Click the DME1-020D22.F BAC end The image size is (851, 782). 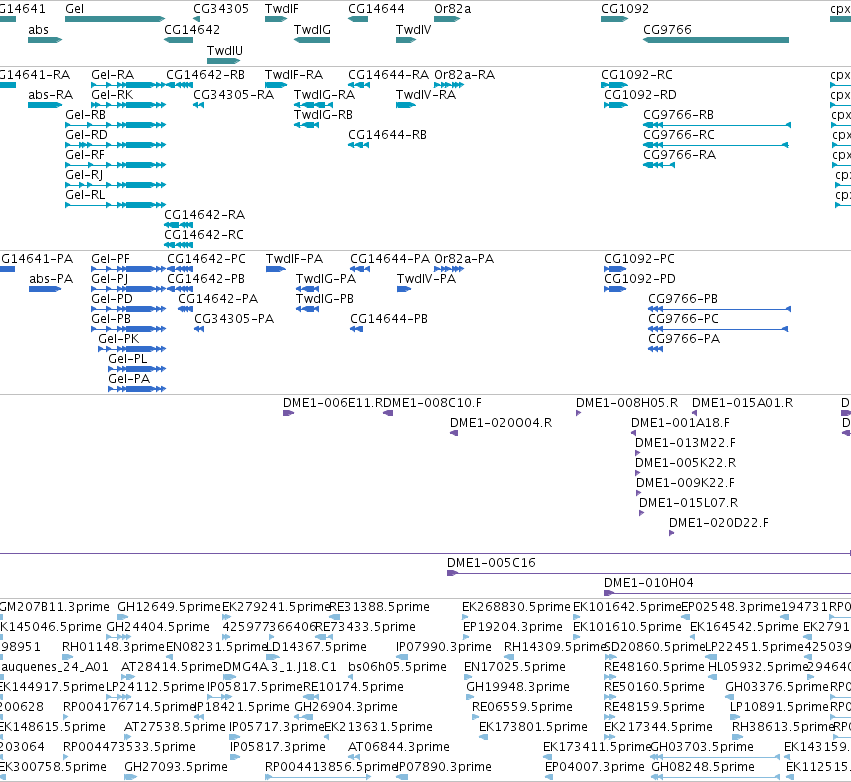671,533
